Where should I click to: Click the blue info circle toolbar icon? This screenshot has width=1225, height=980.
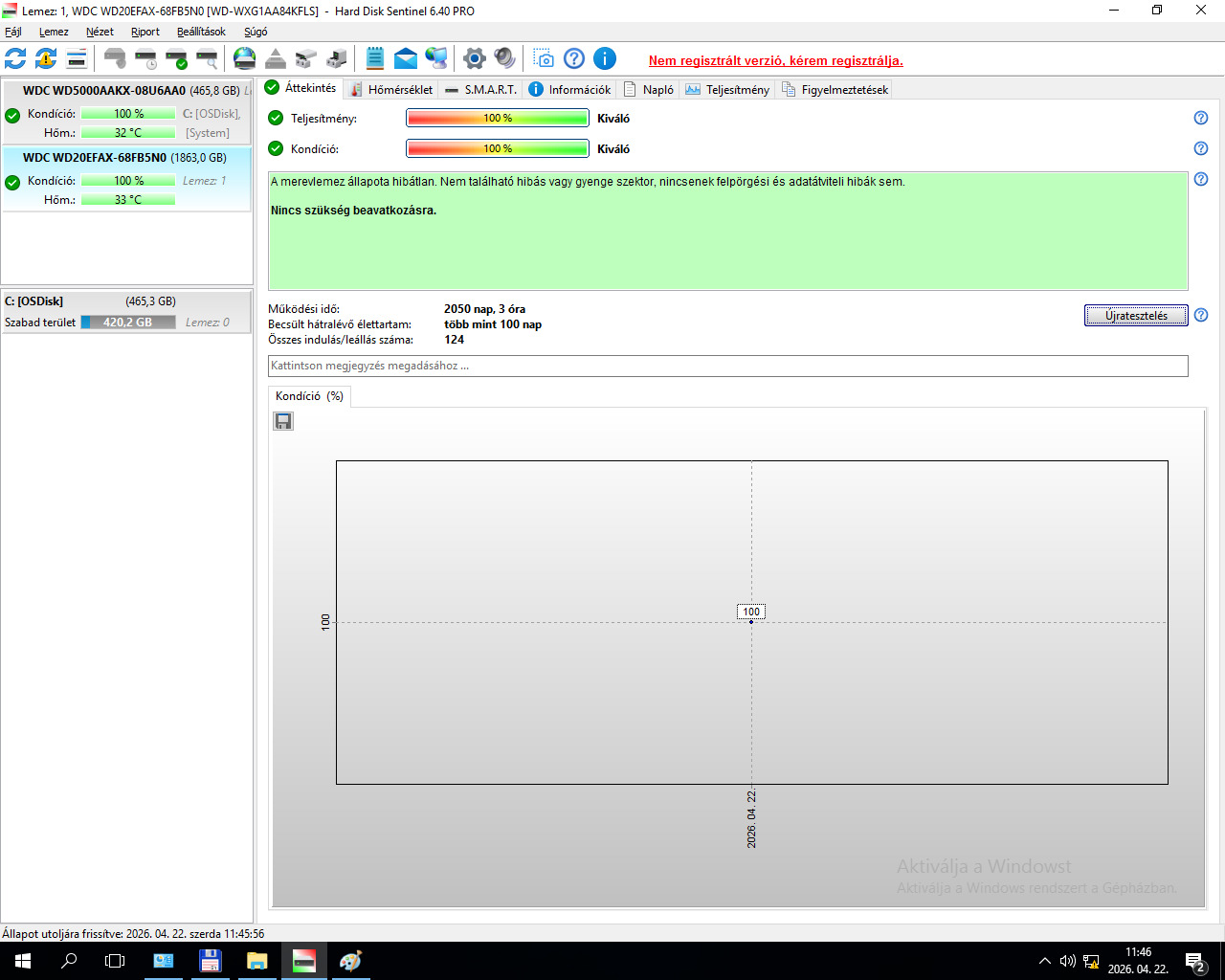605,59
